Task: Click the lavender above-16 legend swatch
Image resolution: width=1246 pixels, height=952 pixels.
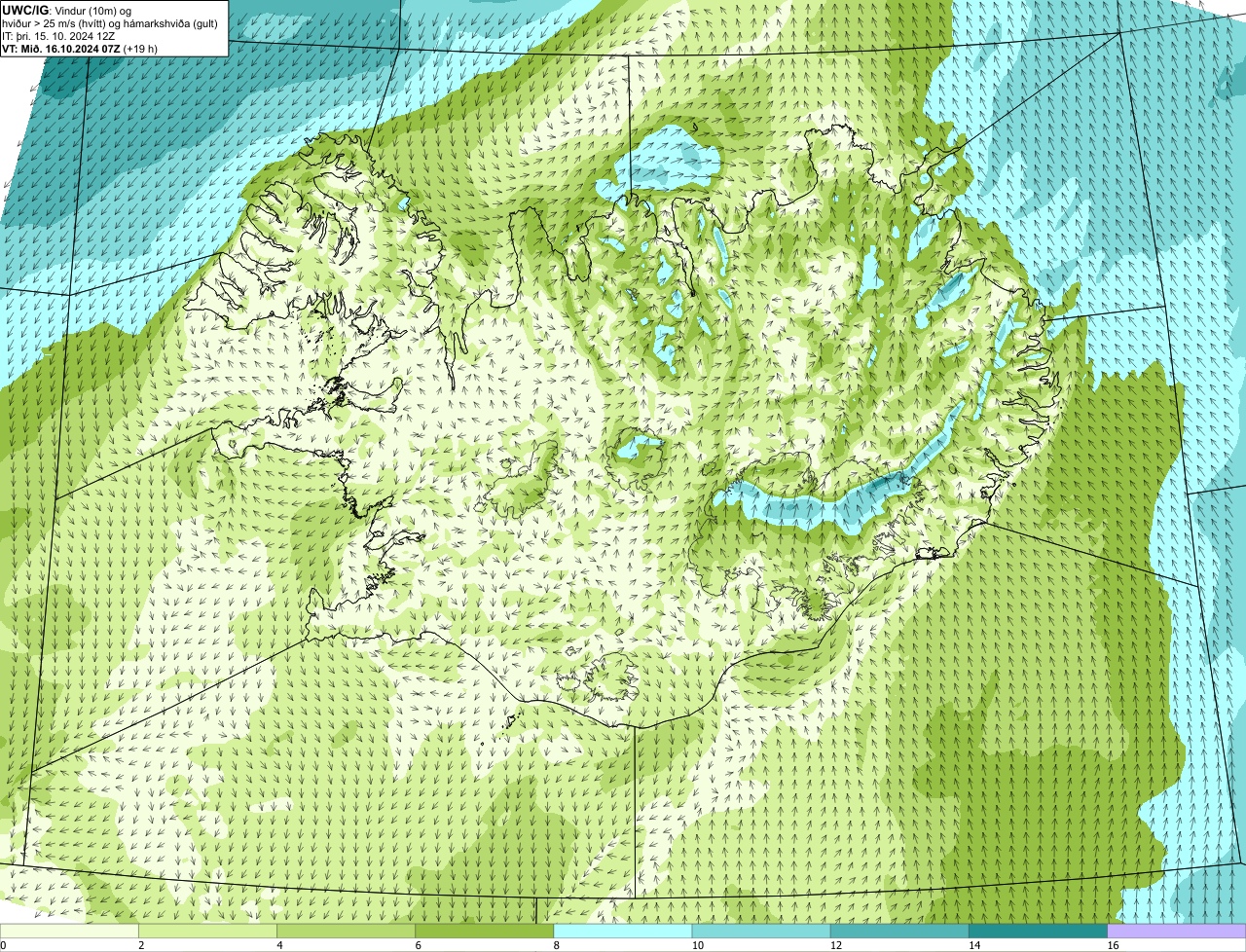Action: tap(1177, 932)
